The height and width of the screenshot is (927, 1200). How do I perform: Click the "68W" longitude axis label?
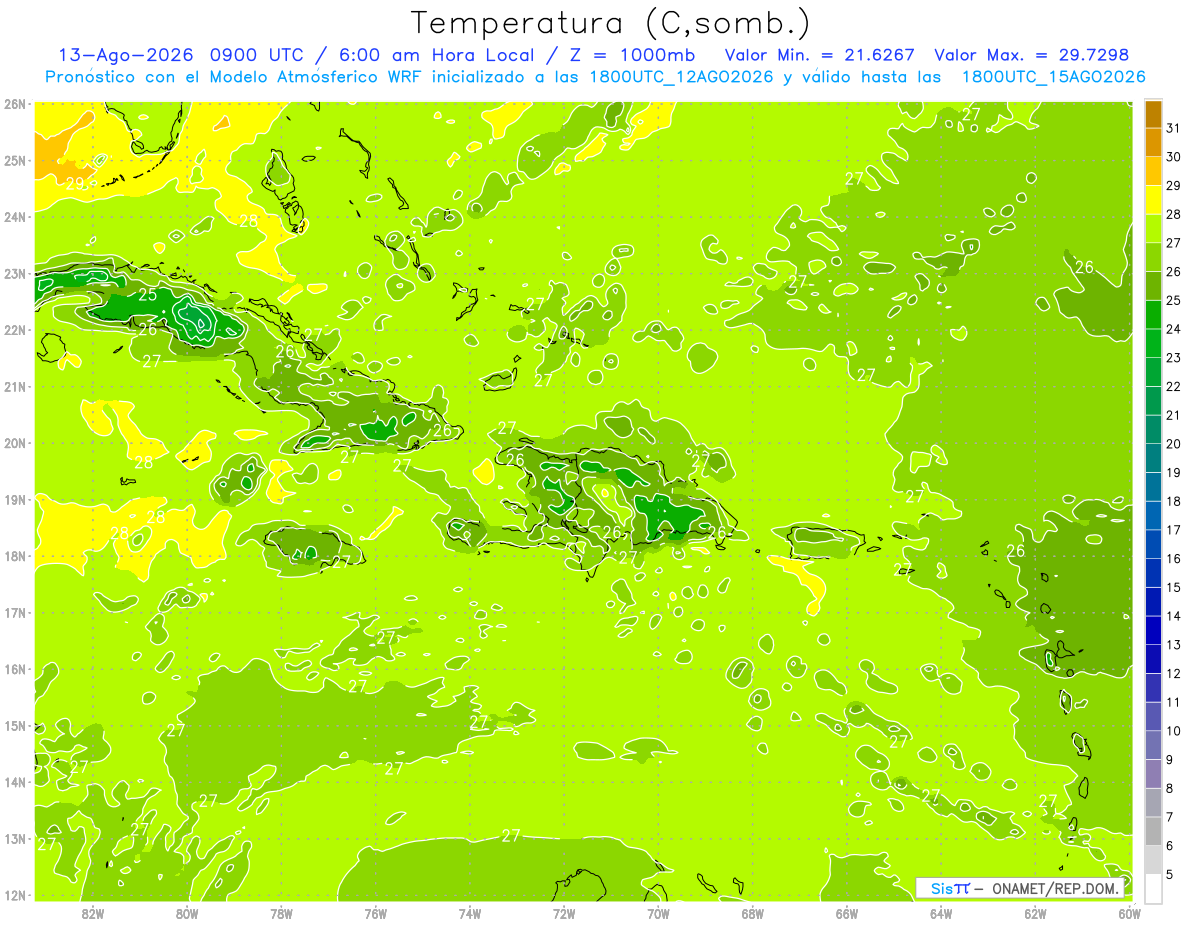tap(753, 913)
